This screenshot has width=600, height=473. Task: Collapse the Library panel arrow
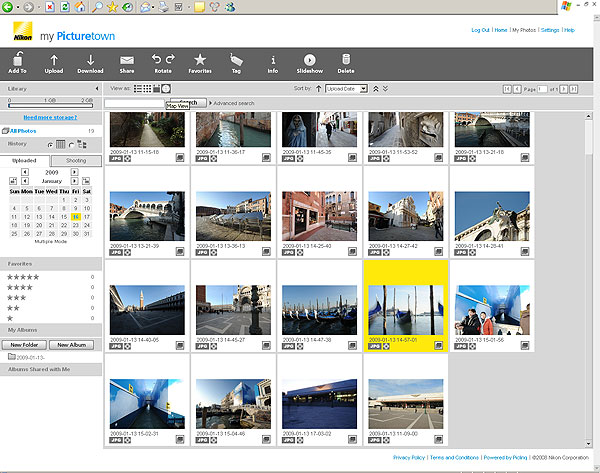(x=97, y=89)
